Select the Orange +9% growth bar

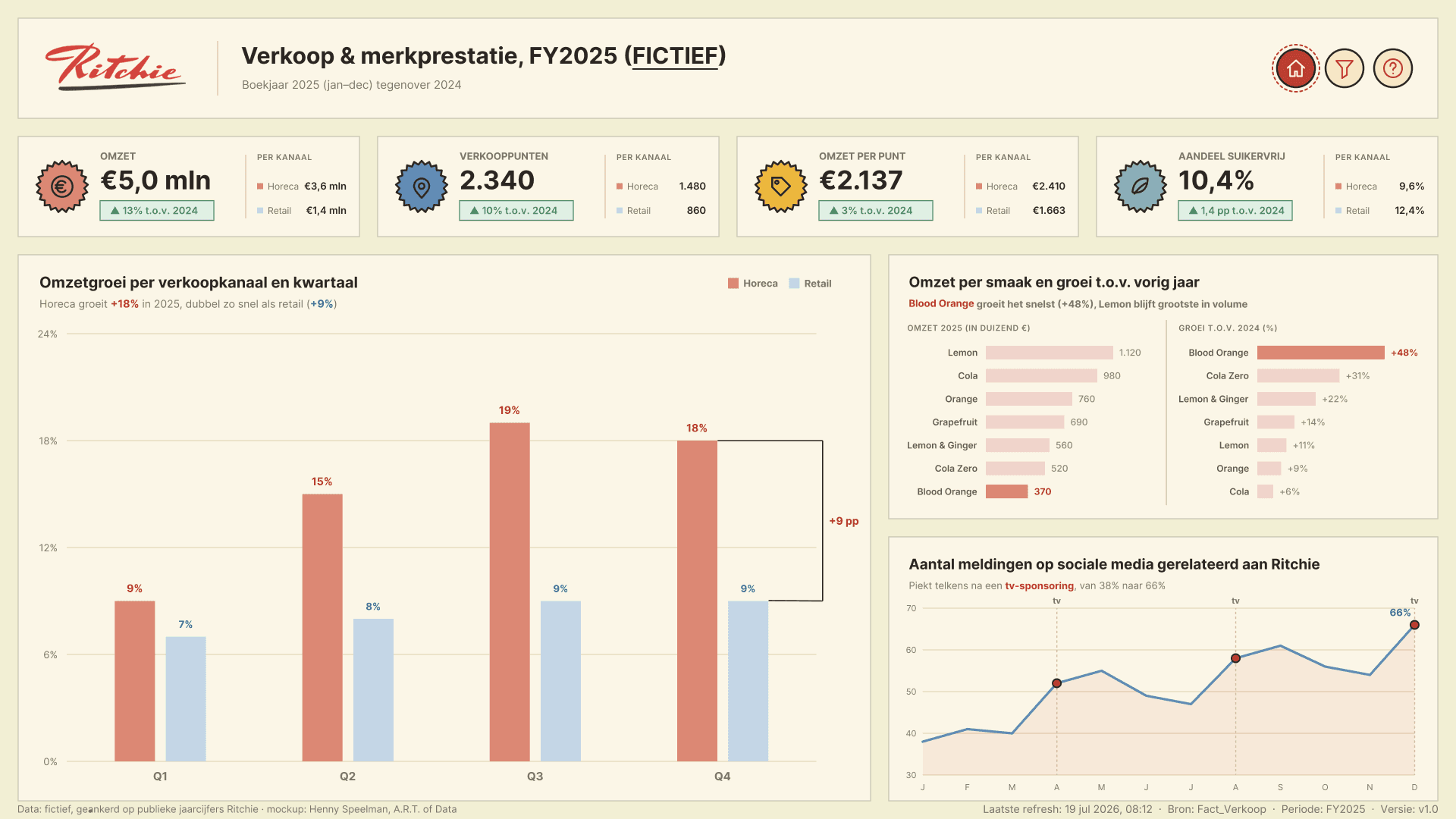[x=1269, y=469]
